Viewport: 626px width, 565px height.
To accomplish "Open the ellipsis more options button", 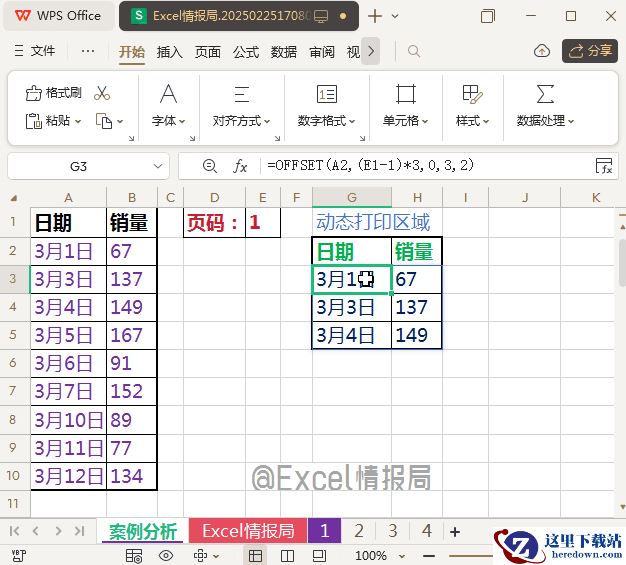I will 88,51.
